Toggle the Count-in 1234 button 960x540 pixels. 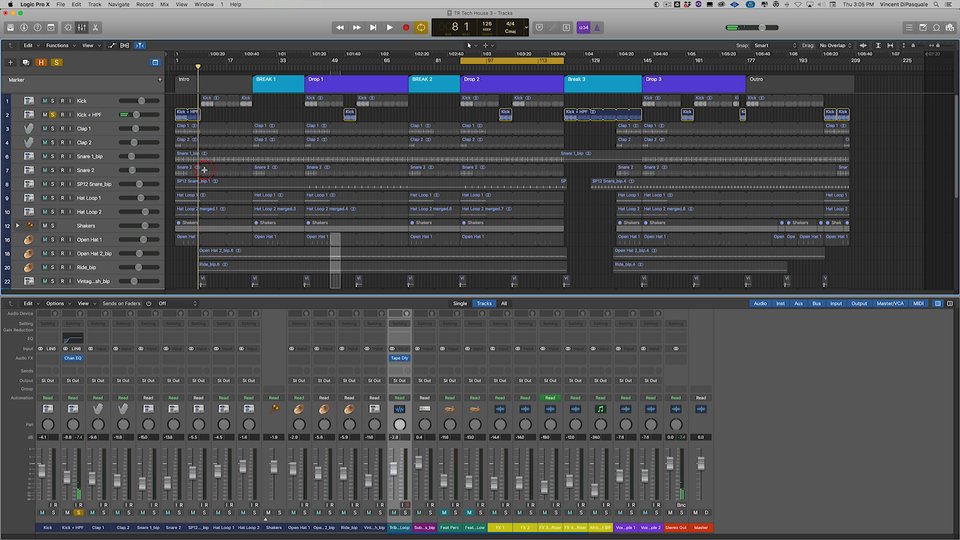click(x=583, y=28)
